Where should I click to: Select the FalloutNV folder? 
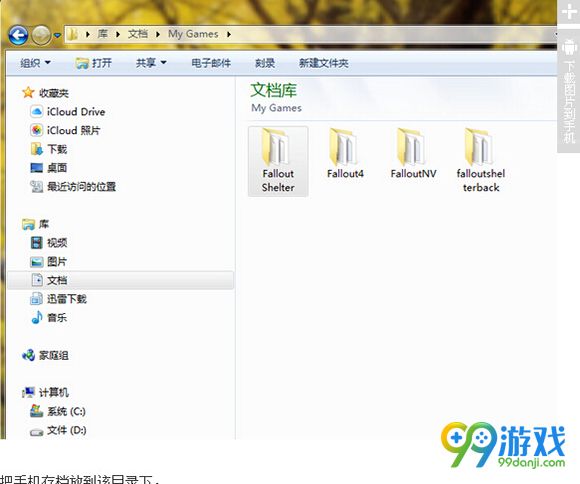pyautogui.click(x=413, y=154)
